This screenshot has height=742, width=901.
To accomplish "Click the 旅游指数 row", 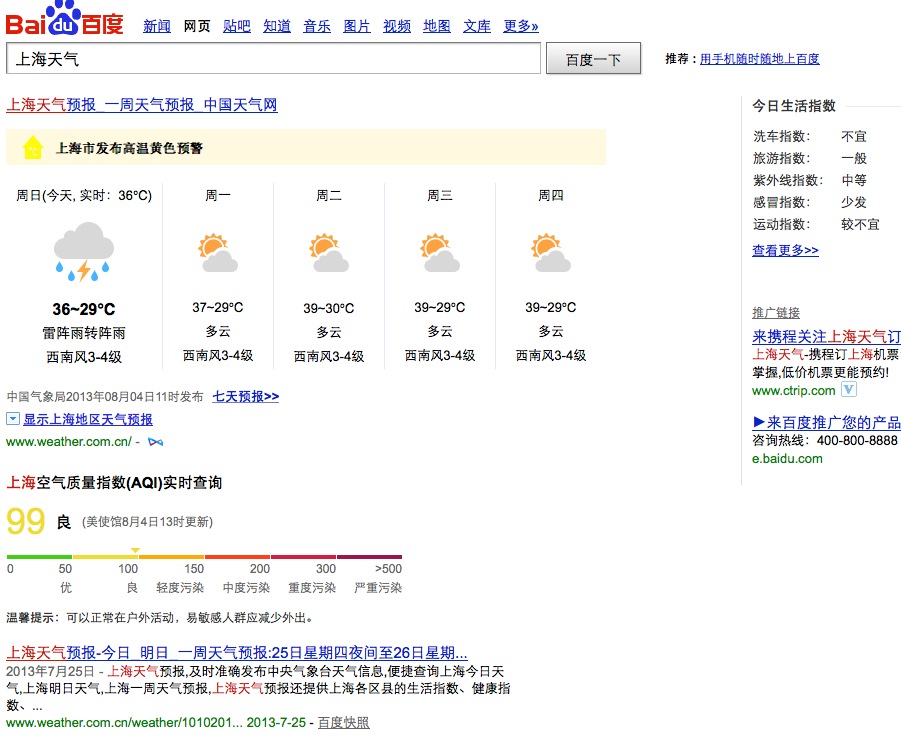I will pos(810,158).
